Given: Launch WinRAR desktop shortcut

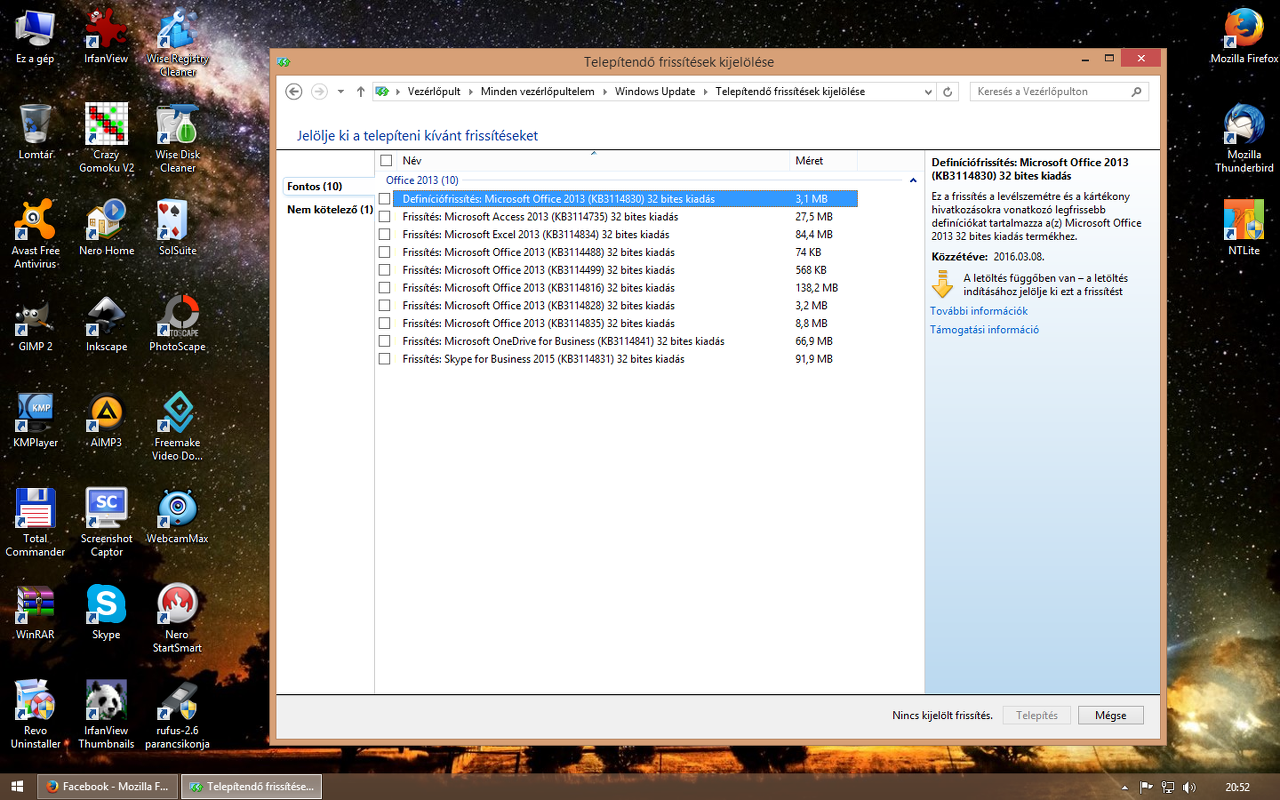Looking at the screenshot, I should click(35, 612).
